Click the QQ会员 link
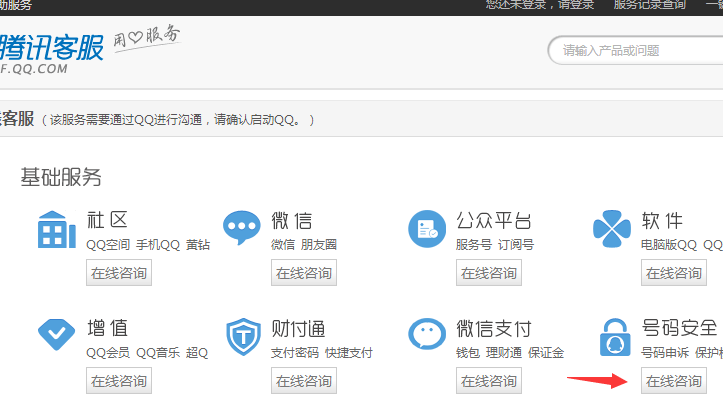Screen dimensions: 723x408 click(x=108, y=353)
